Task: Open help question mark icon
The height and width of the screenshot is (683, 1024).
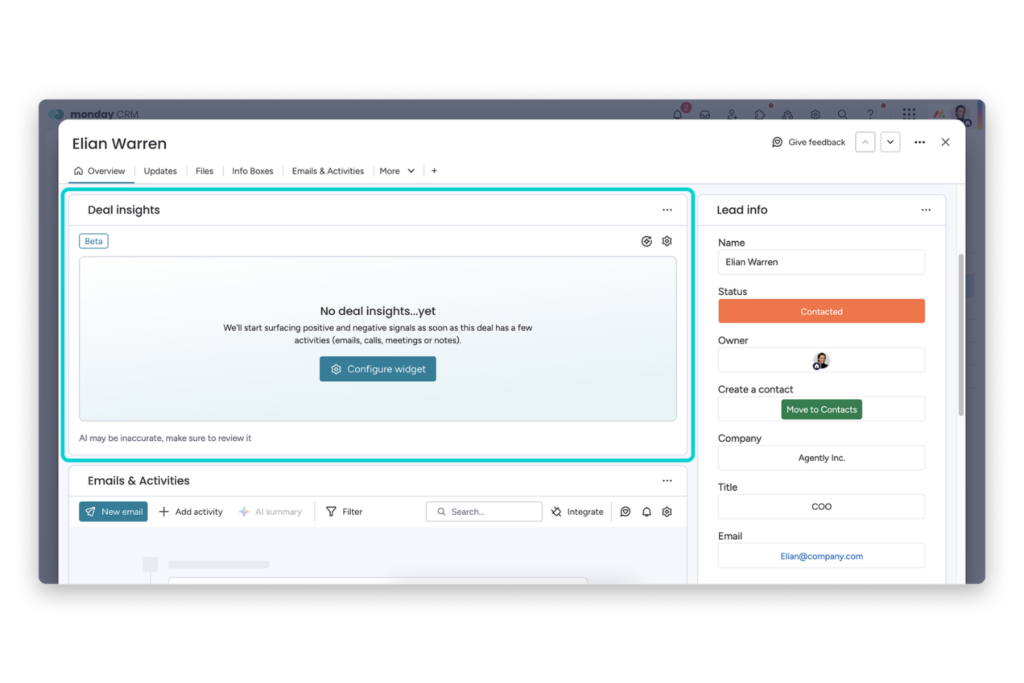Action: click(870, 114)
